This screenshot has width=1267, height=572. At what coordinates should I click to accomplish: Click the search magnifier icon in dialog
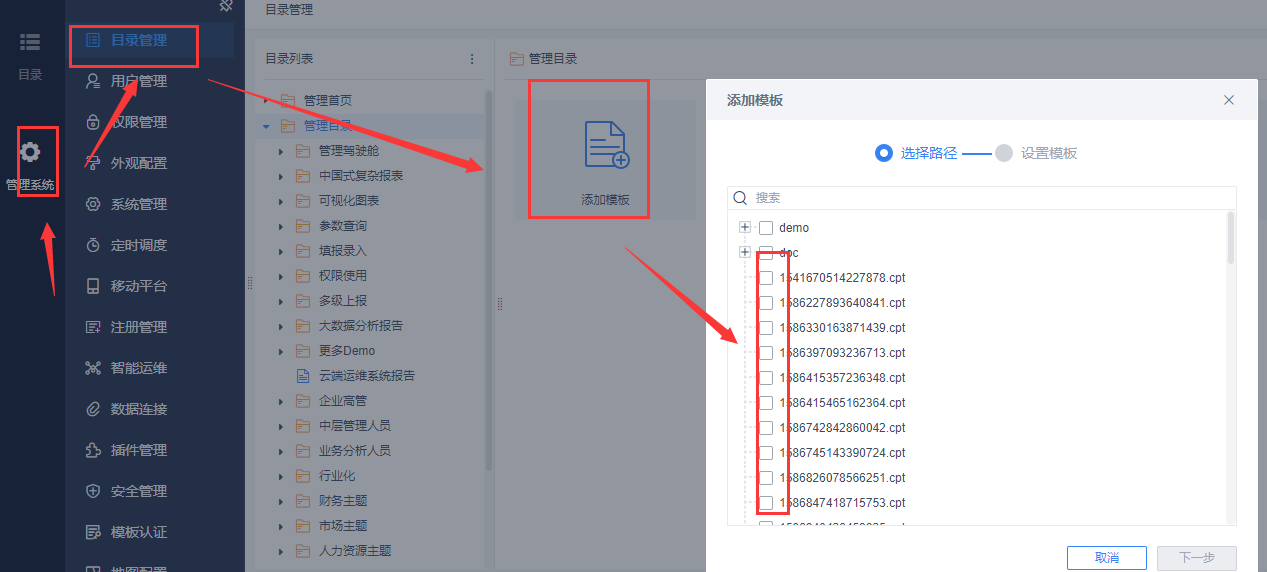[741, 198]
